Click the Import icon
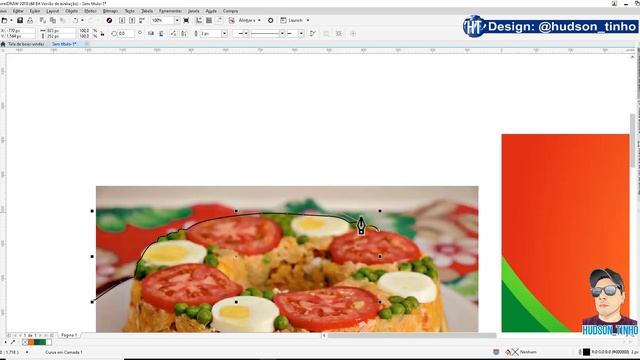640x360 pixels. tap(122, 20)
